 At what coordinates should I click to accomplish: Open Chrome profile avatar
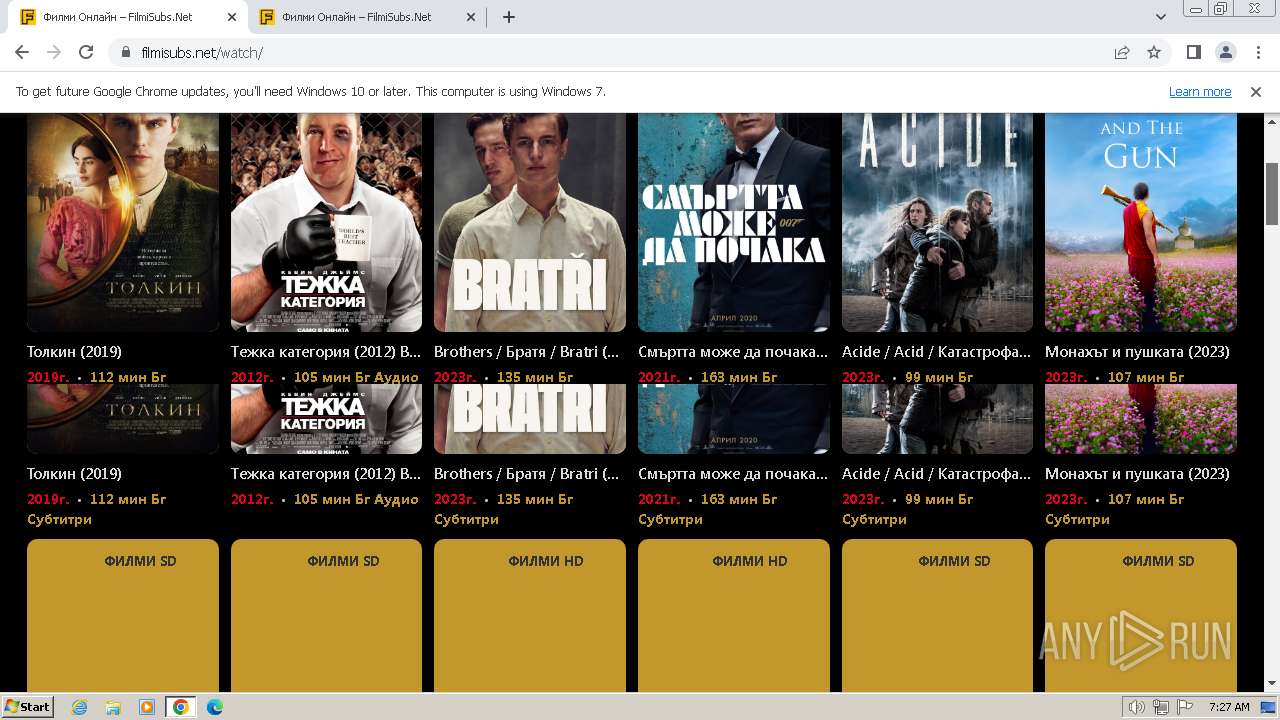(1225, 53)
